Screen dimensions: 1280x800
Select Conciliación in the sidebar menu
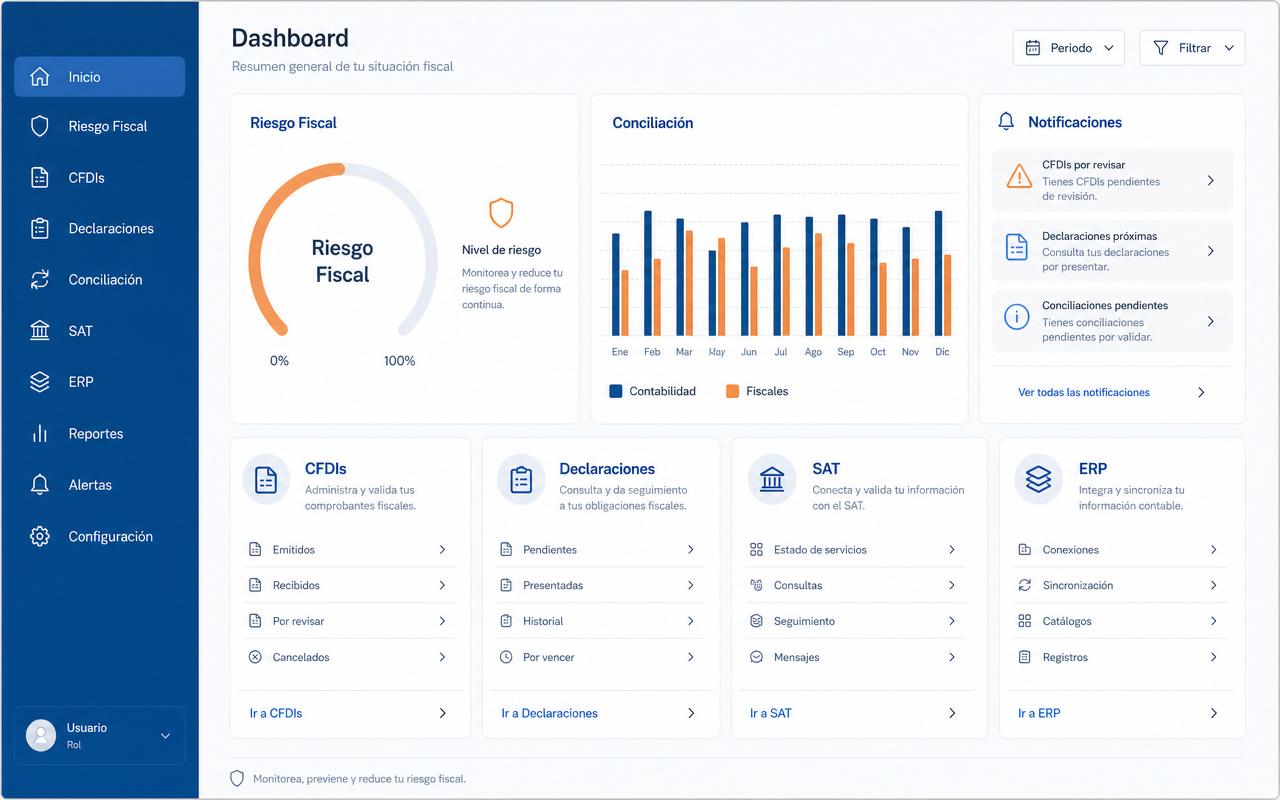99,280
